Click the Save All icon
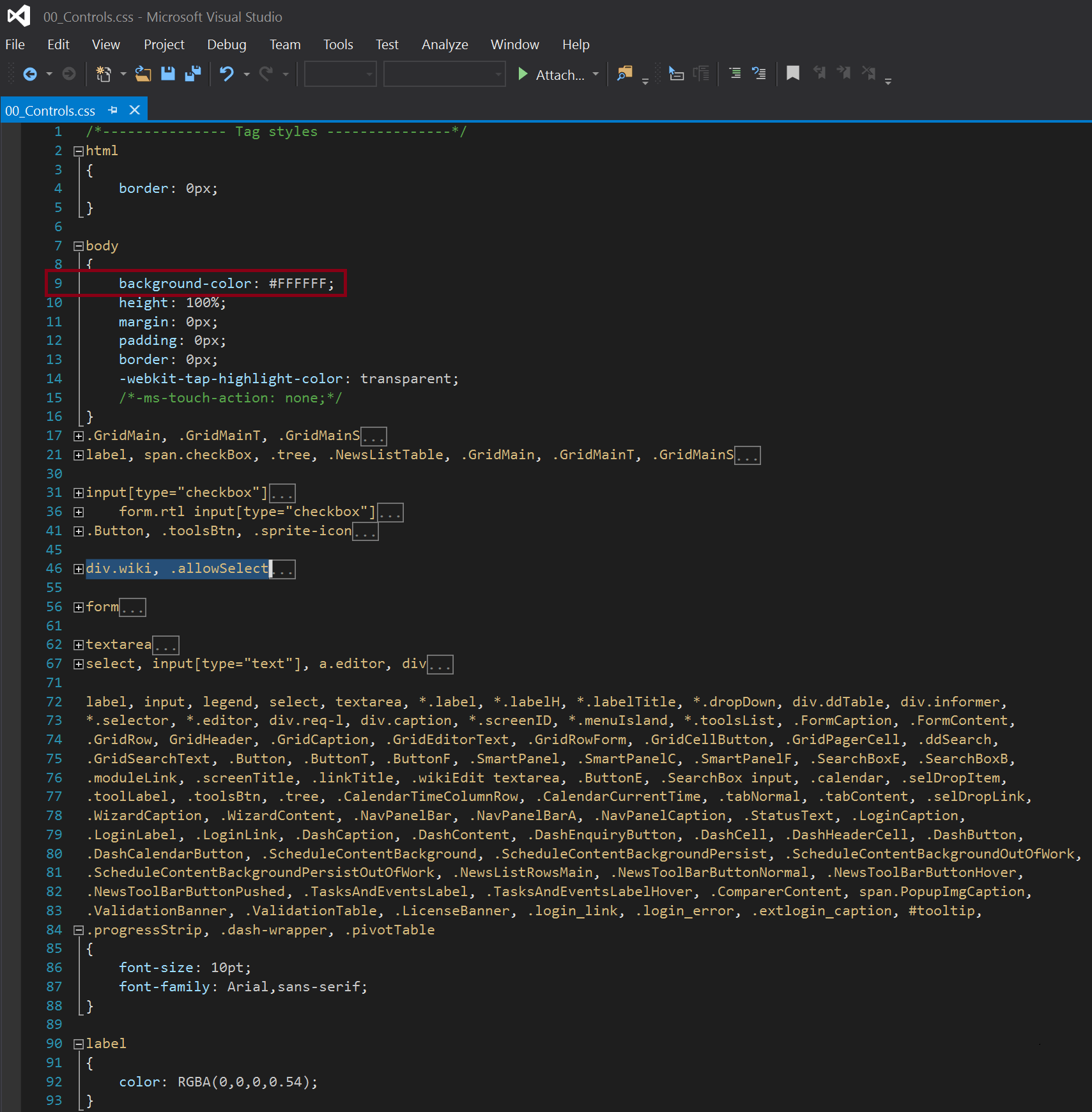The width and height of the screenshot is (1092, 1112). pos(192,74)
